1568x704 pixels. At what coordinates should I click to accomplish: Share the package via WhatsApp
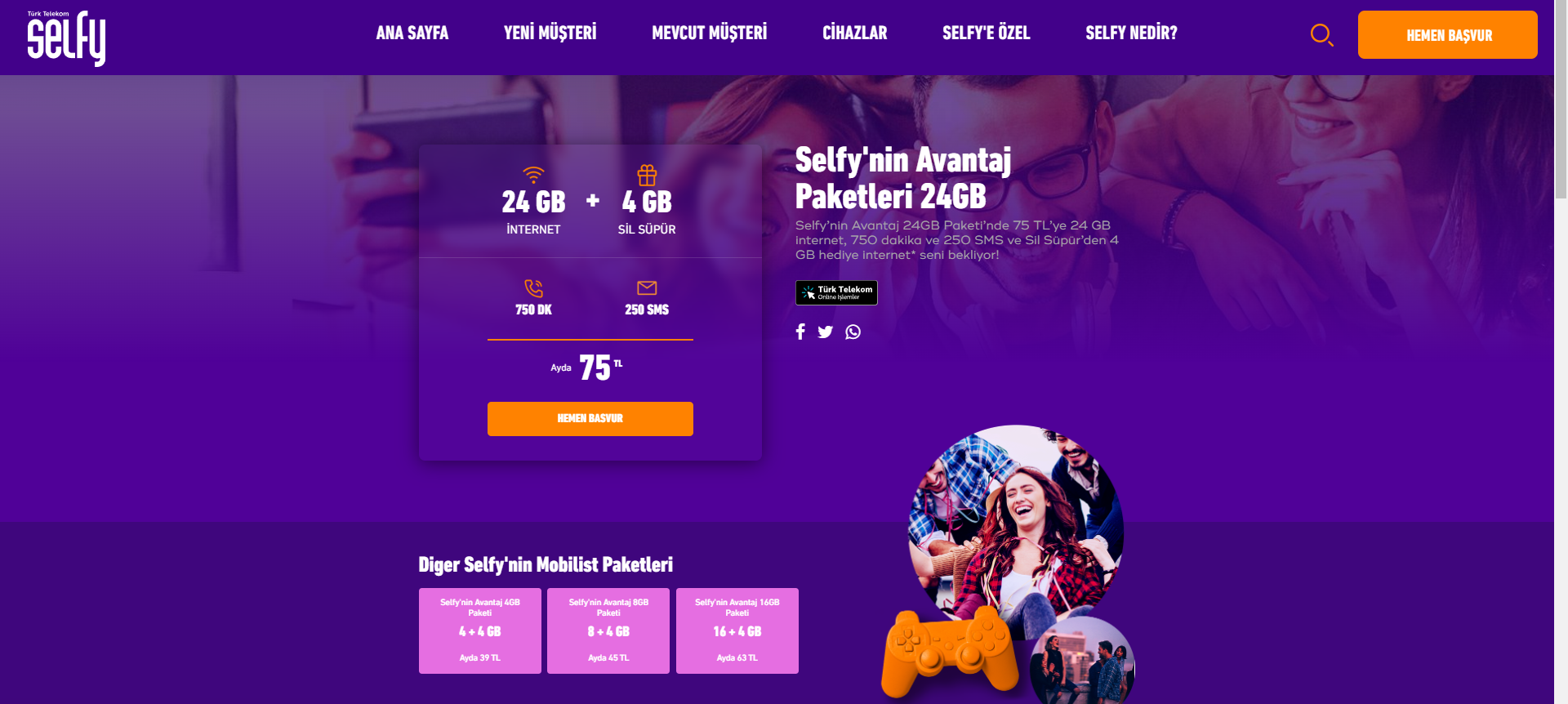click(853, 332)
